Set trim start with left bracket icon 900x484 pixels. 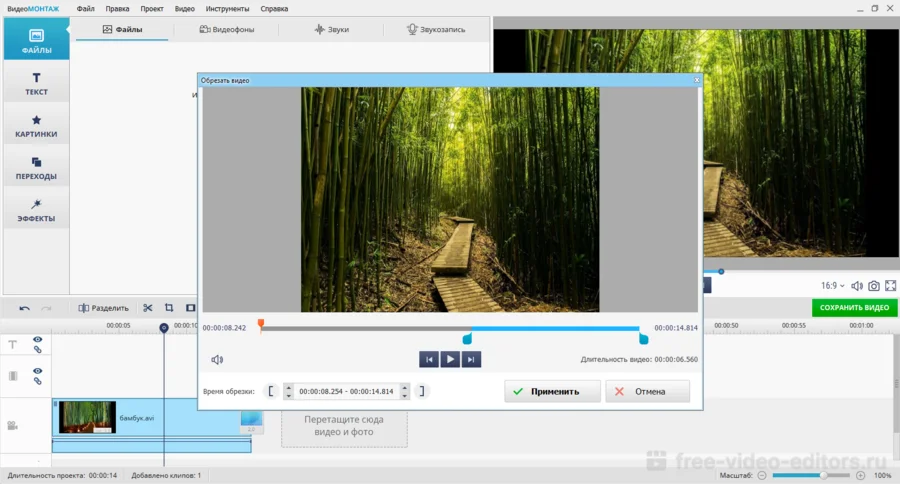[x=271, y=391]
